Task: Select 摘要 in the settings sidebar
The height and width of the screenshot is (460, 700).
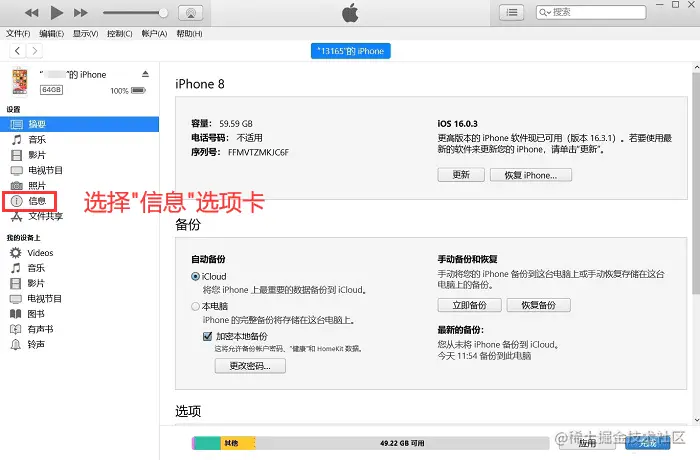Action: (x=79, y=124)
